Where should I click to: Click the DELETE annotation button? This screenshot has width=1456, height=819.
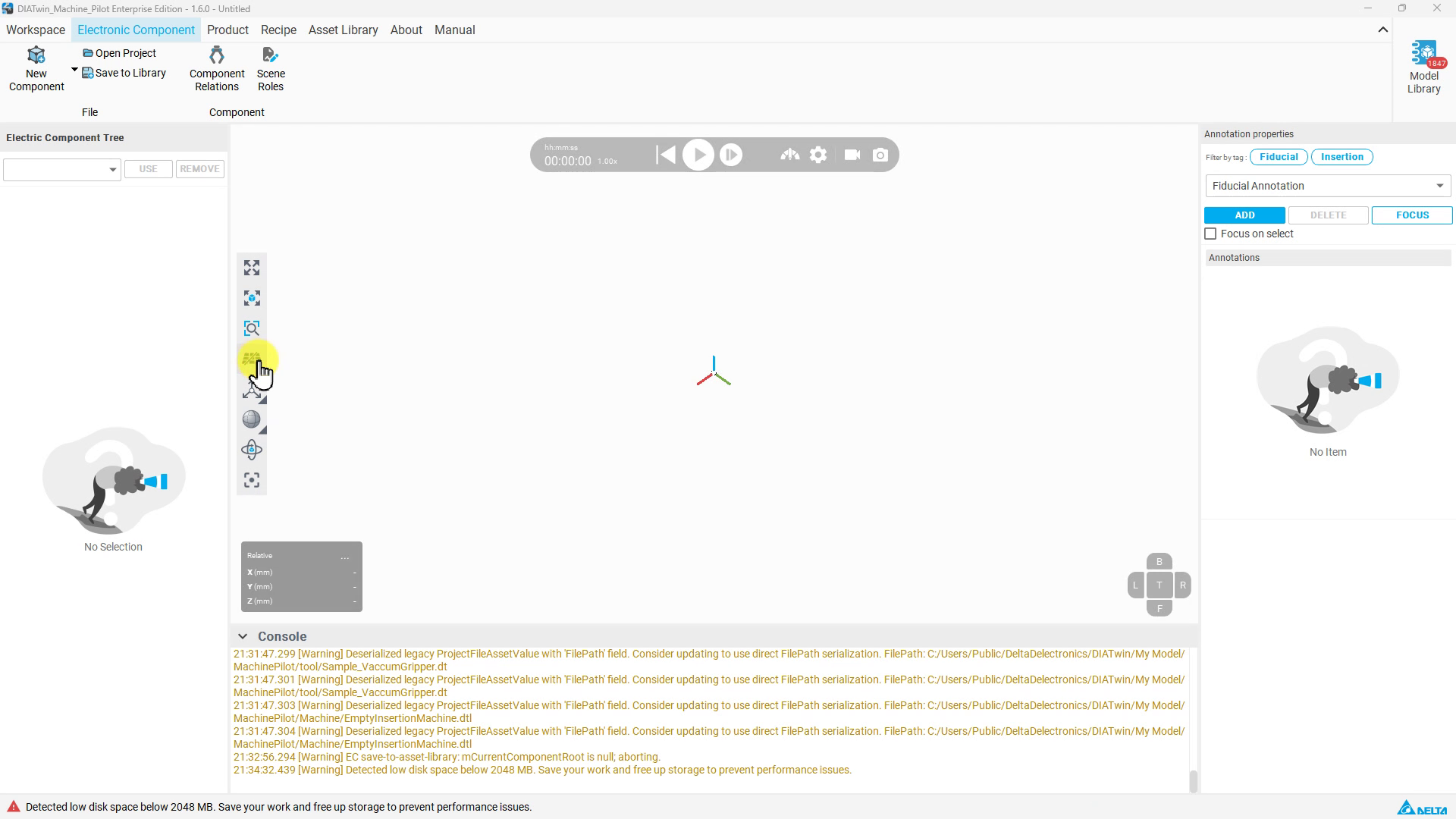point(1328,215)
